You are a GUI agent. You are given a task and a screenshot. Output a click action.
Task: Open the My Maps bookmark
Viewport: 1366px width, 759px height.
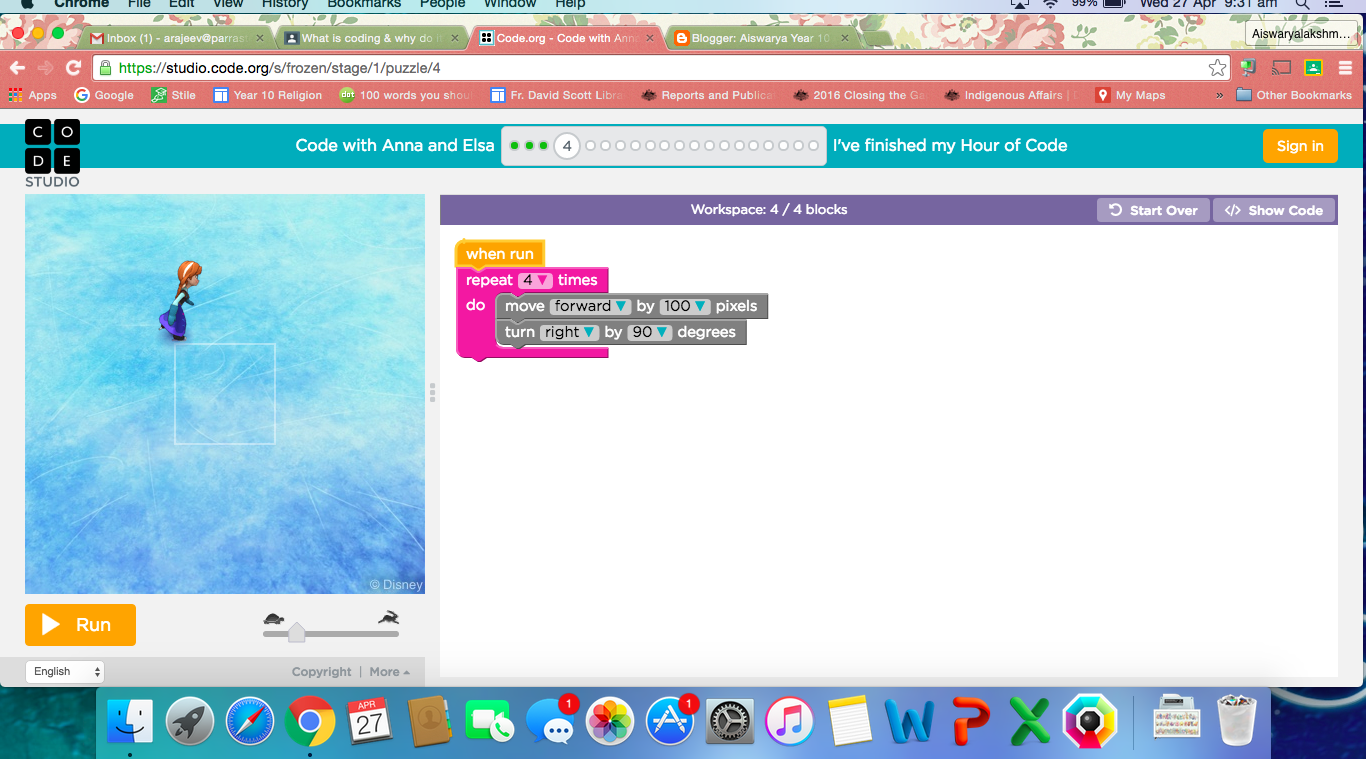(x=1131, y=95)
